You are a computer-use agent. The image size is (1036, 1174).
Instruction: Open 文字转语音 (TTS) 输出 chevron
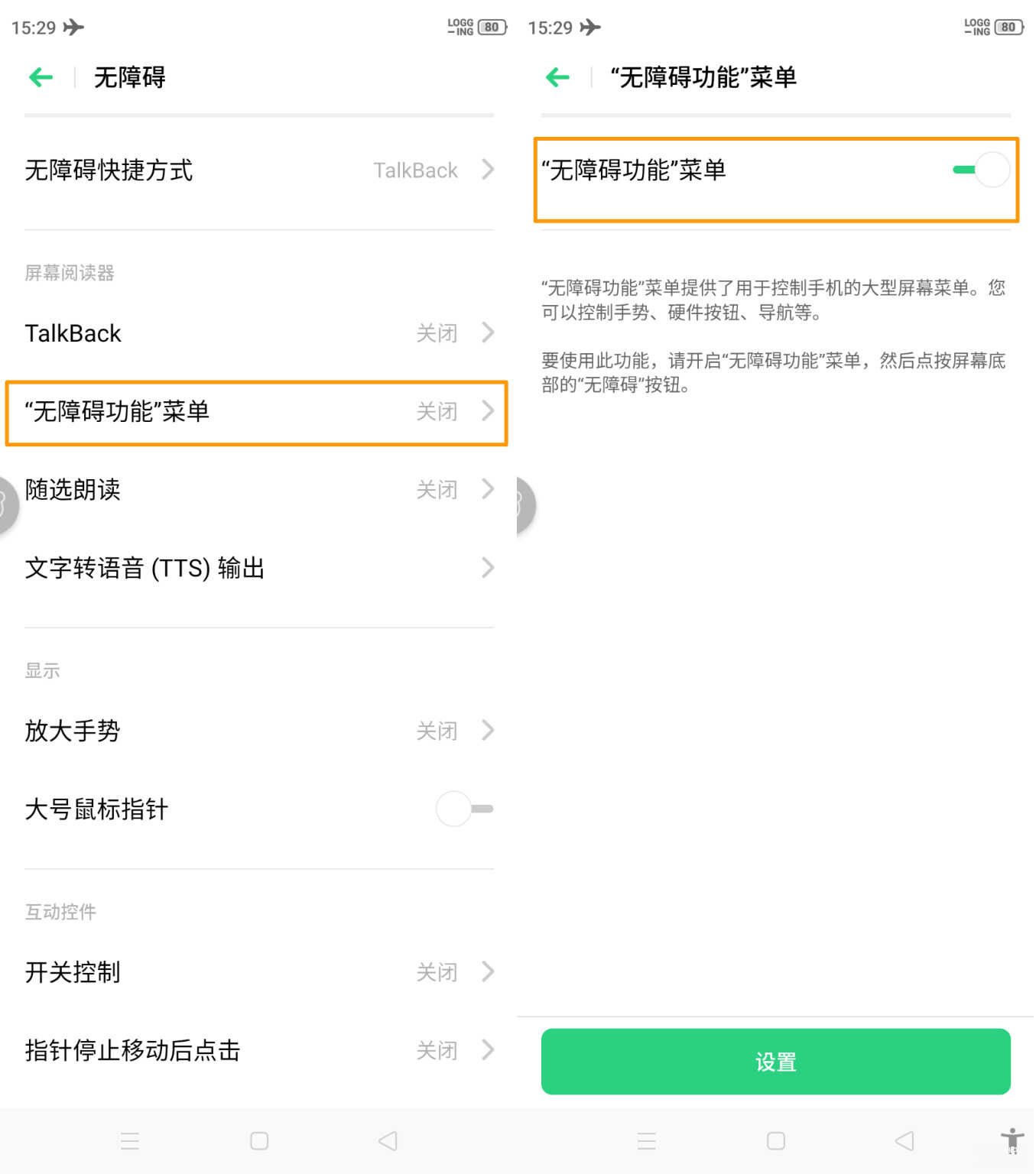click(488, 568)
